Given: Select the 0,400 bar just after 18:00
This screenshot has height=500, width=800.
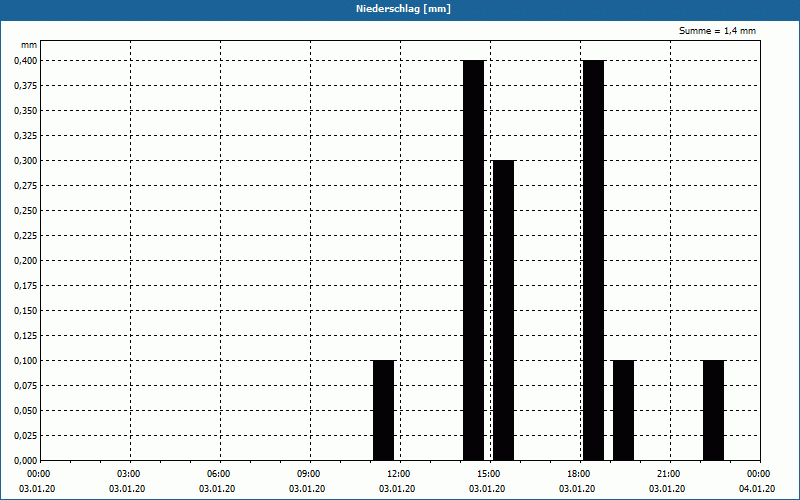Looking at the screenshot, I should (x=593, y=260).
